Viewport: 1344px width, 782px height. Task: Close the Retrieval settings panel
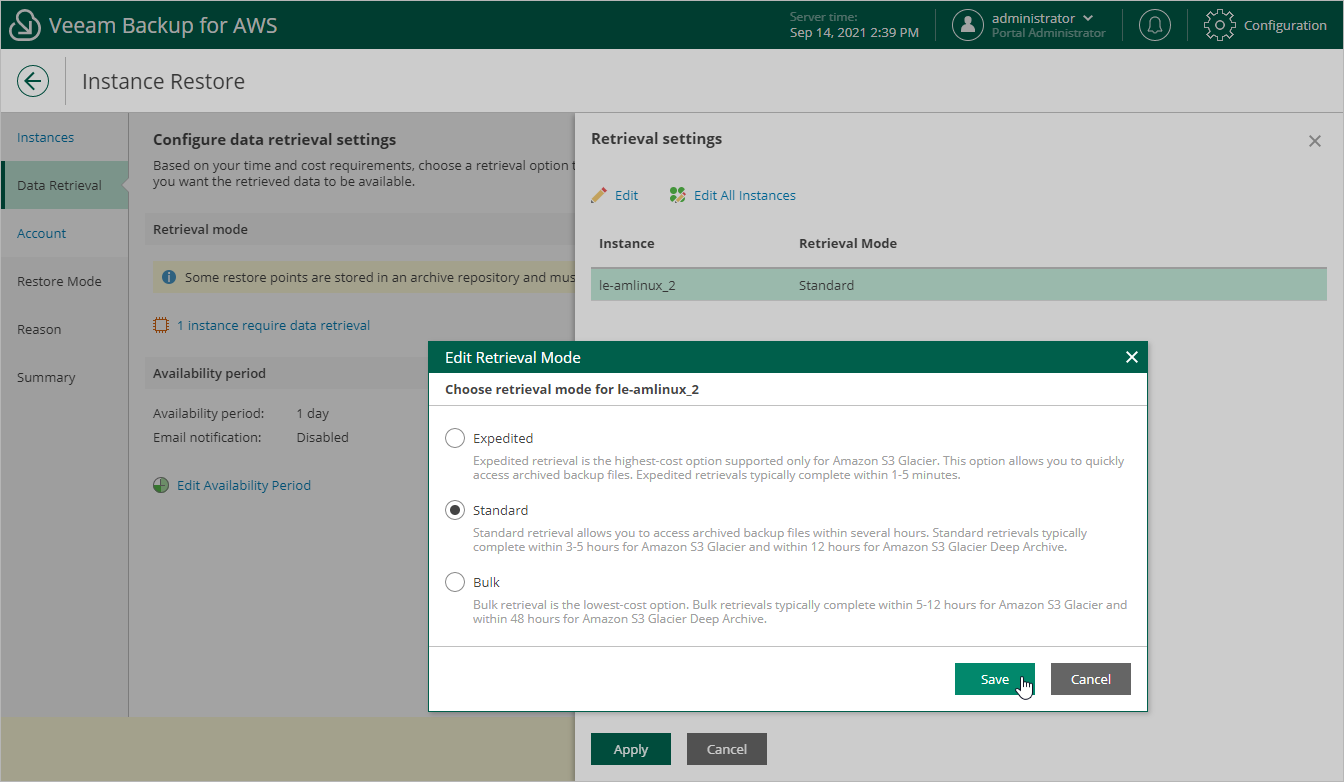[x=1315, y=141]
